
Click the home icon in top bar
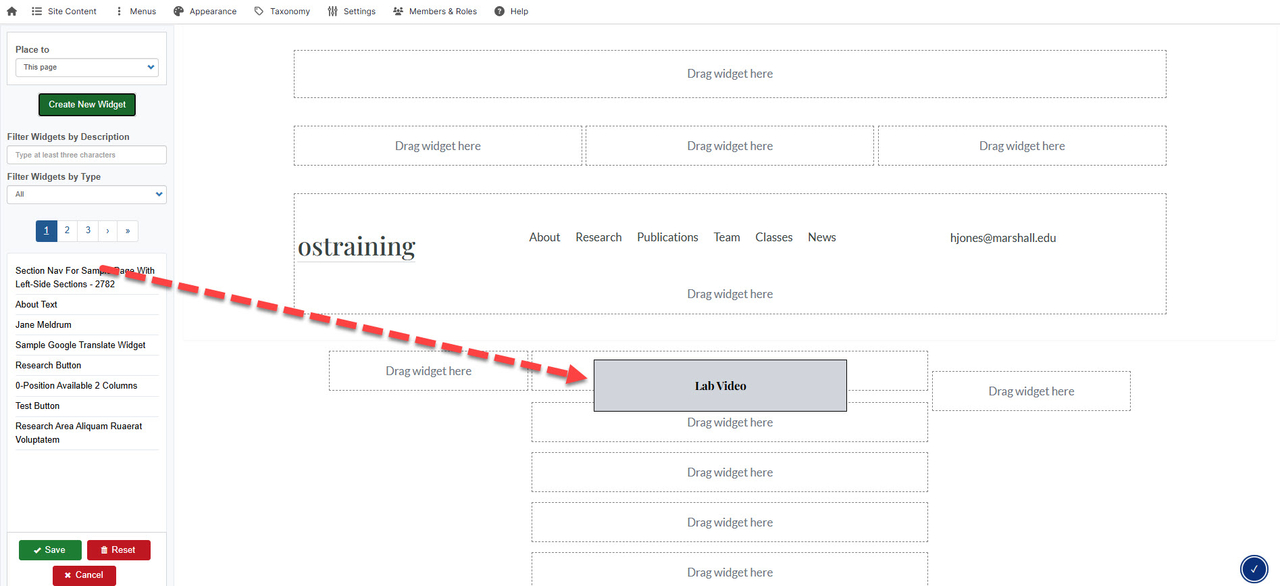coord(12,11)
